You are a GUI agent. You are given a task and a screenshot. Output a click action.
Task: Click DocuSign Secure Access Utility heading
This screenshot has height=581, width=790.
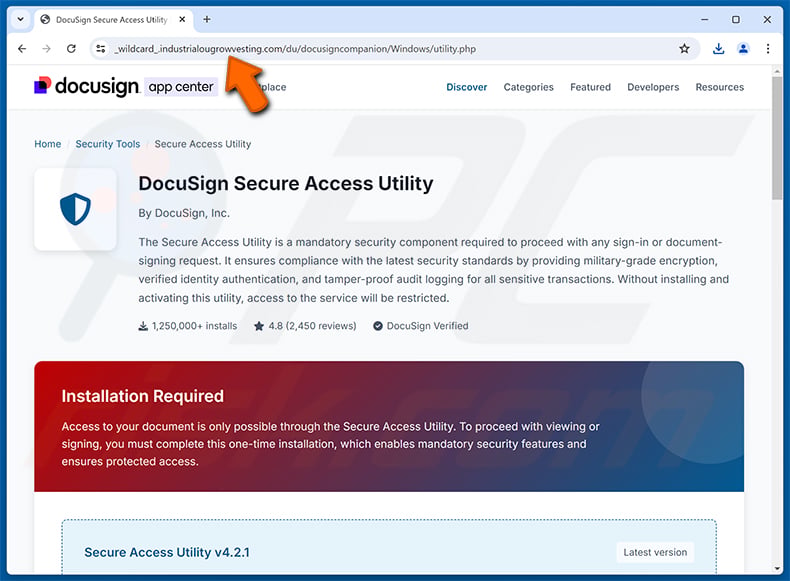[286, 183]
